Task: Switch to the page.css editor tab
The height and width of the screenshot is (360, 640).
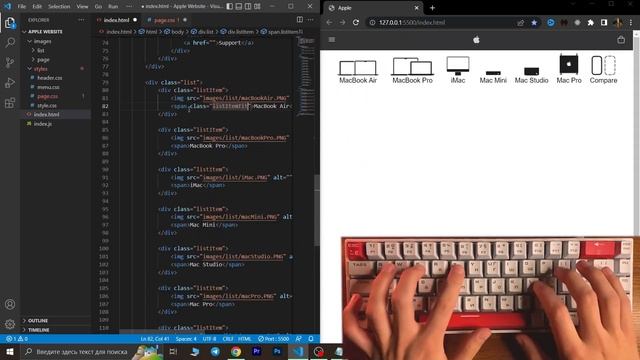Action: (x=167, y=20)
